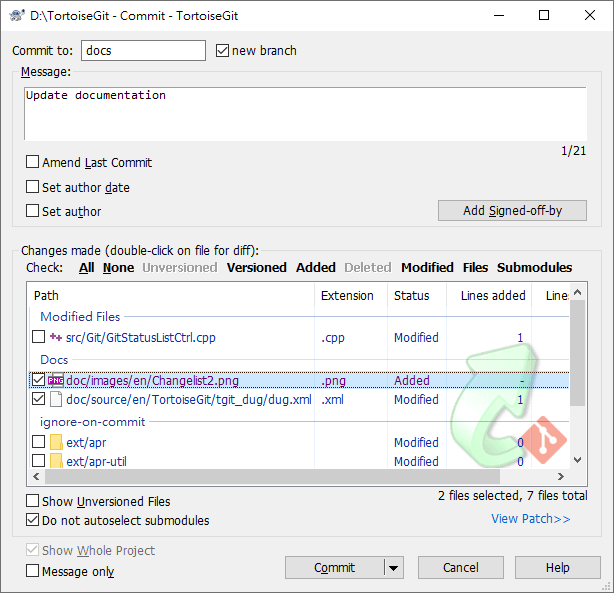Viewport: 614px width, 593px height.
Task: Click the file list horizontal scrollbar thumb
Action: coord(272,476)
